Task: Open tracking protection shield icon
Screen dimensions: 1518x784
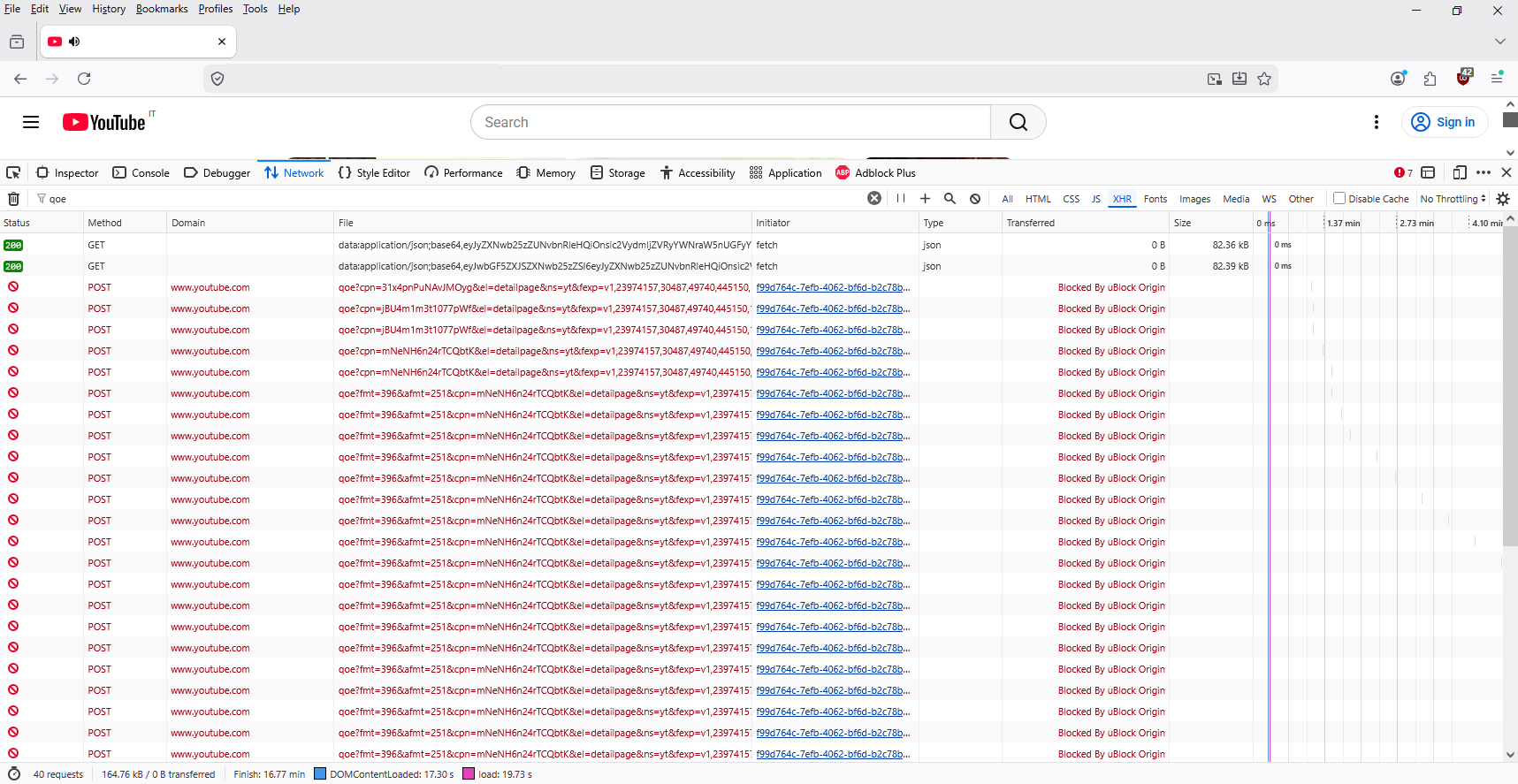Action: click(217, 79)
